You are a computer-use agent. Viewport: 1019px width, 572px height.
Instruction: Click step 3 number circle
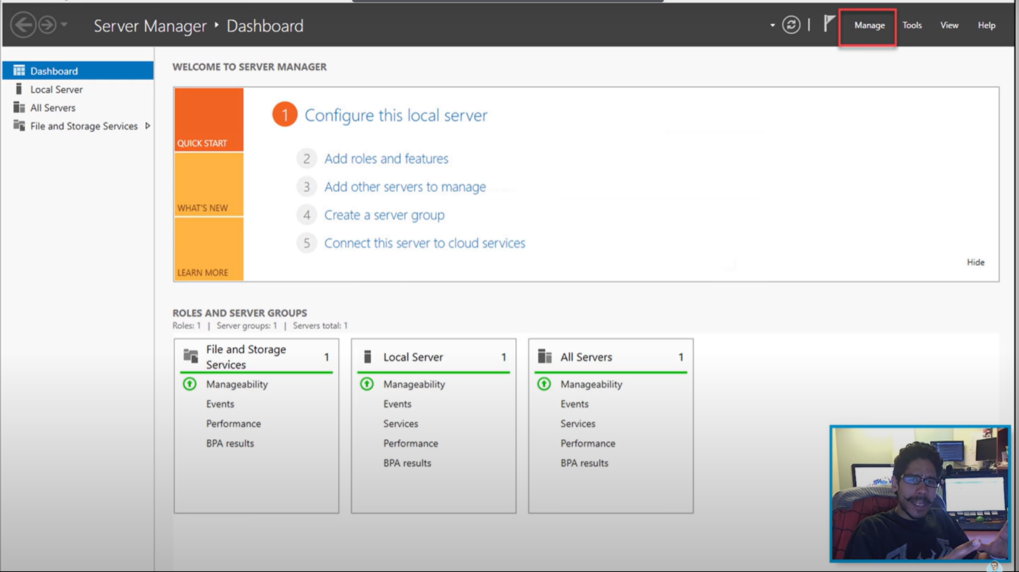point(307,187)
